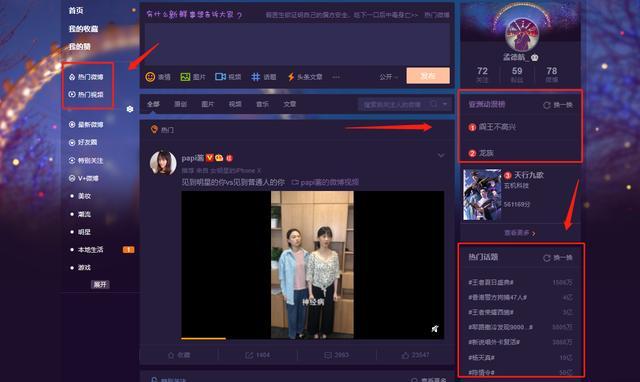This screenshot has width=640, height=382.
Task: Click the search magnifier icon in feed filter
Action: (433, 104)
